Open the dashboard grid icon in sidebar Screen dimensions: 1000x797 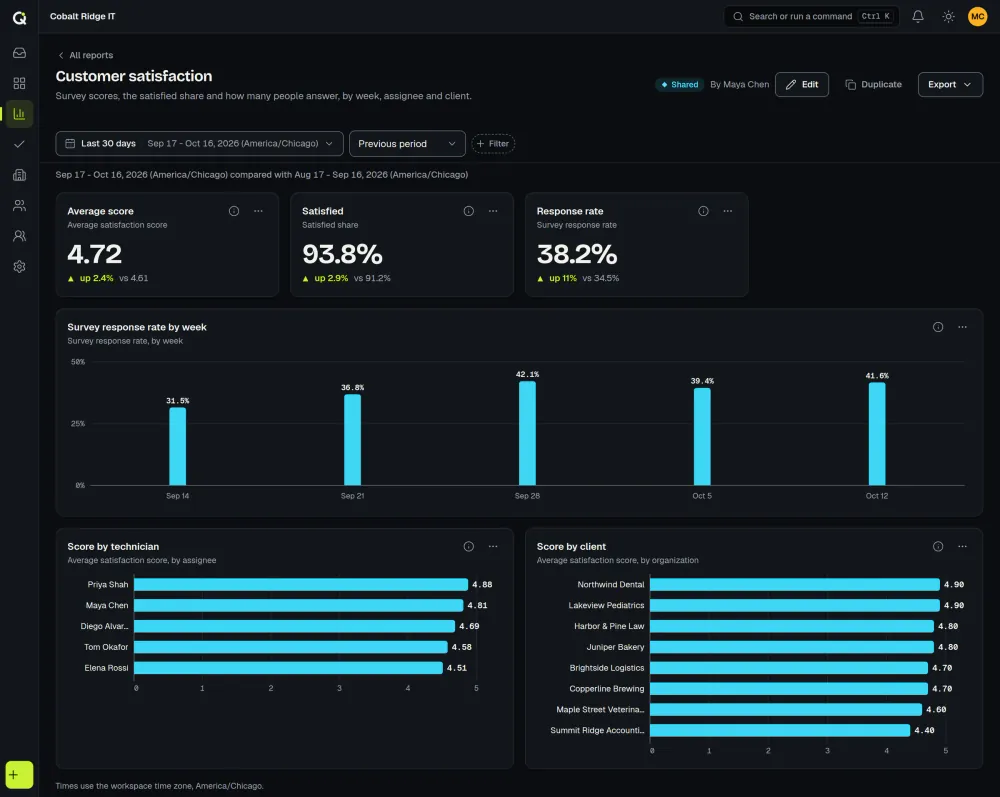coord(19,84)
